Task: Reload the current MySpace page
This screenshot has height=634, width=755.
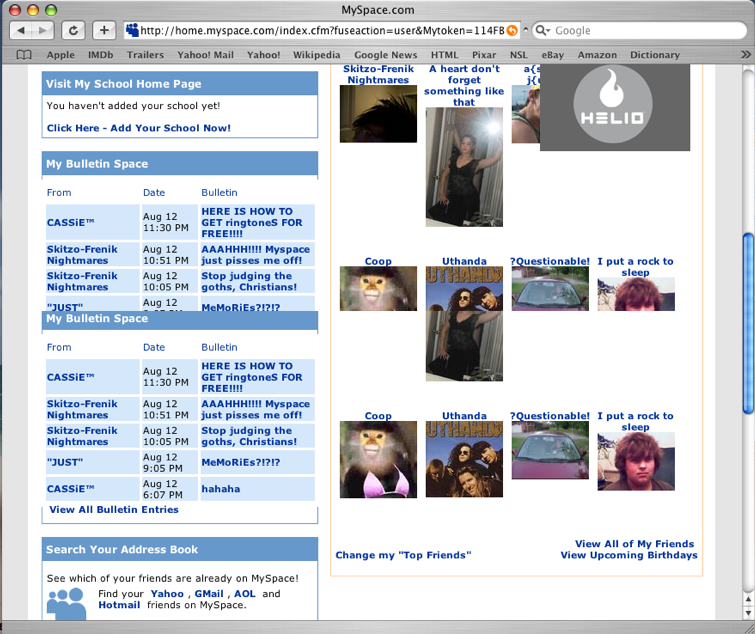Action: click(73, 30)
